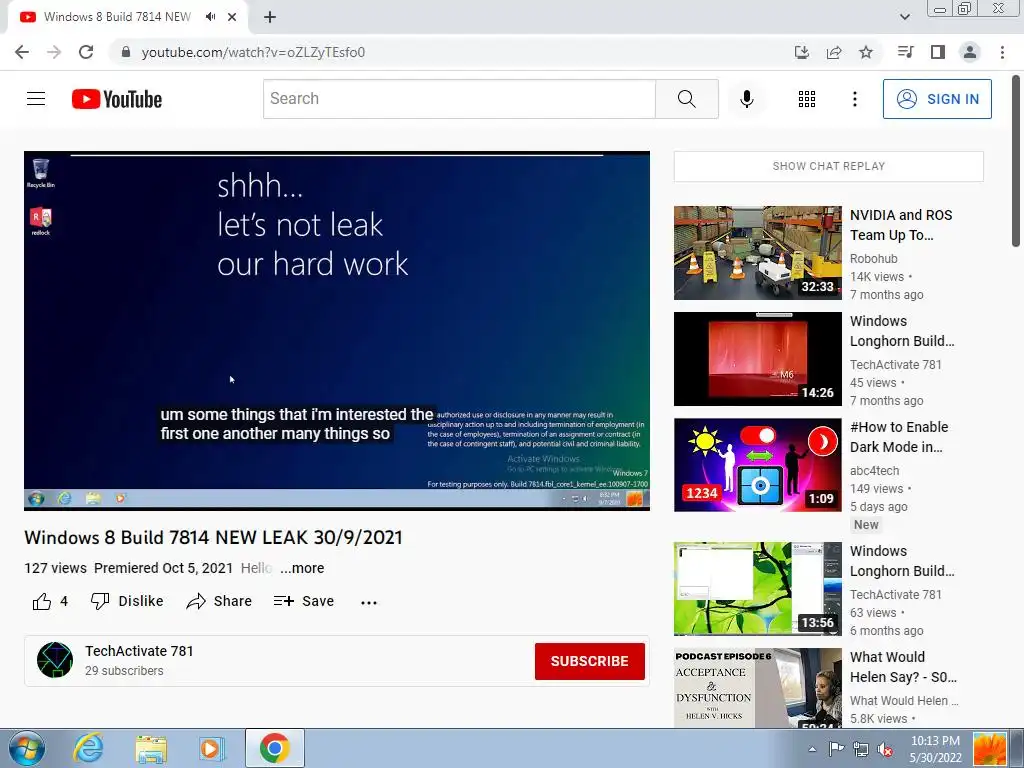This screenshot has width=1024, height=768.
Task: Open the What Would Helen Say podcast thumbnail
Action: [758, 688]
